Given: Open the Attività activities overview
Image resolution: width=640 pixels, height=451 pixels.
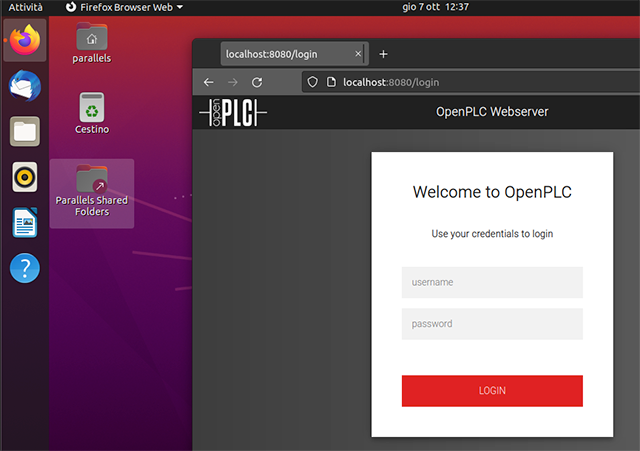Looking at the screenshot, I should tap(26, 7).
